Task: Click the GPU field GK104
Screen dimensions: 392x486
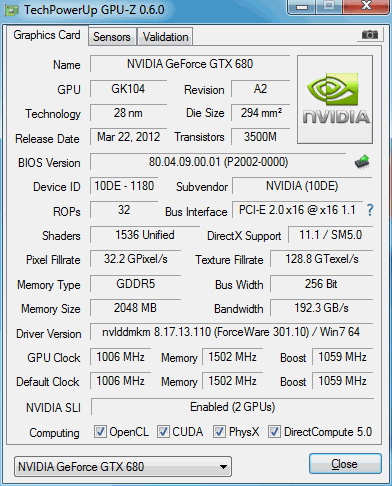Action: point(128,89)
